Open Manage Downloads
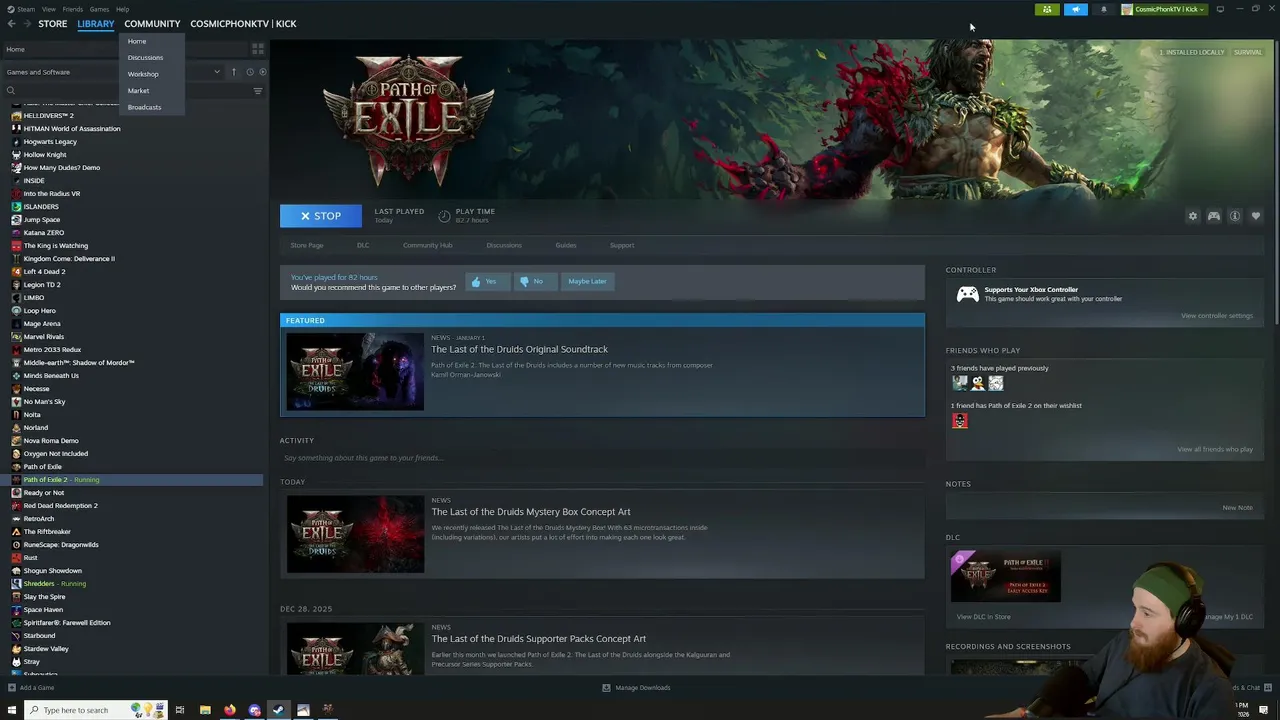Screen dimensions: 1280x720 click(636, 688)
